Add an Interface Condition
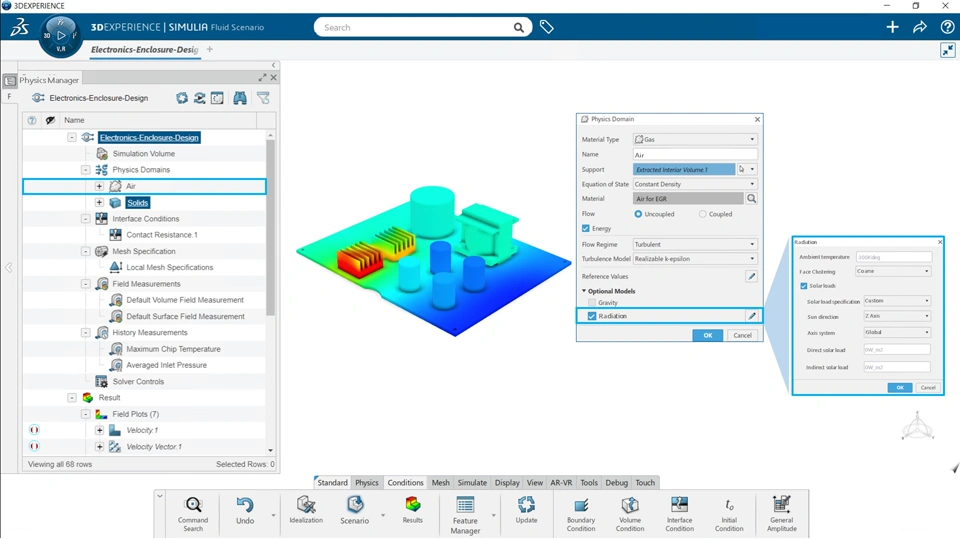 (679, 513)
